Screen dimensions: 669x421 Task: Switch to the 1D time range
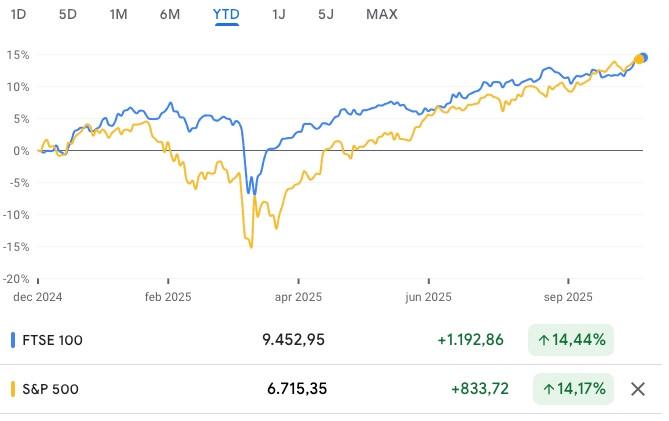[x=18, y=14]
